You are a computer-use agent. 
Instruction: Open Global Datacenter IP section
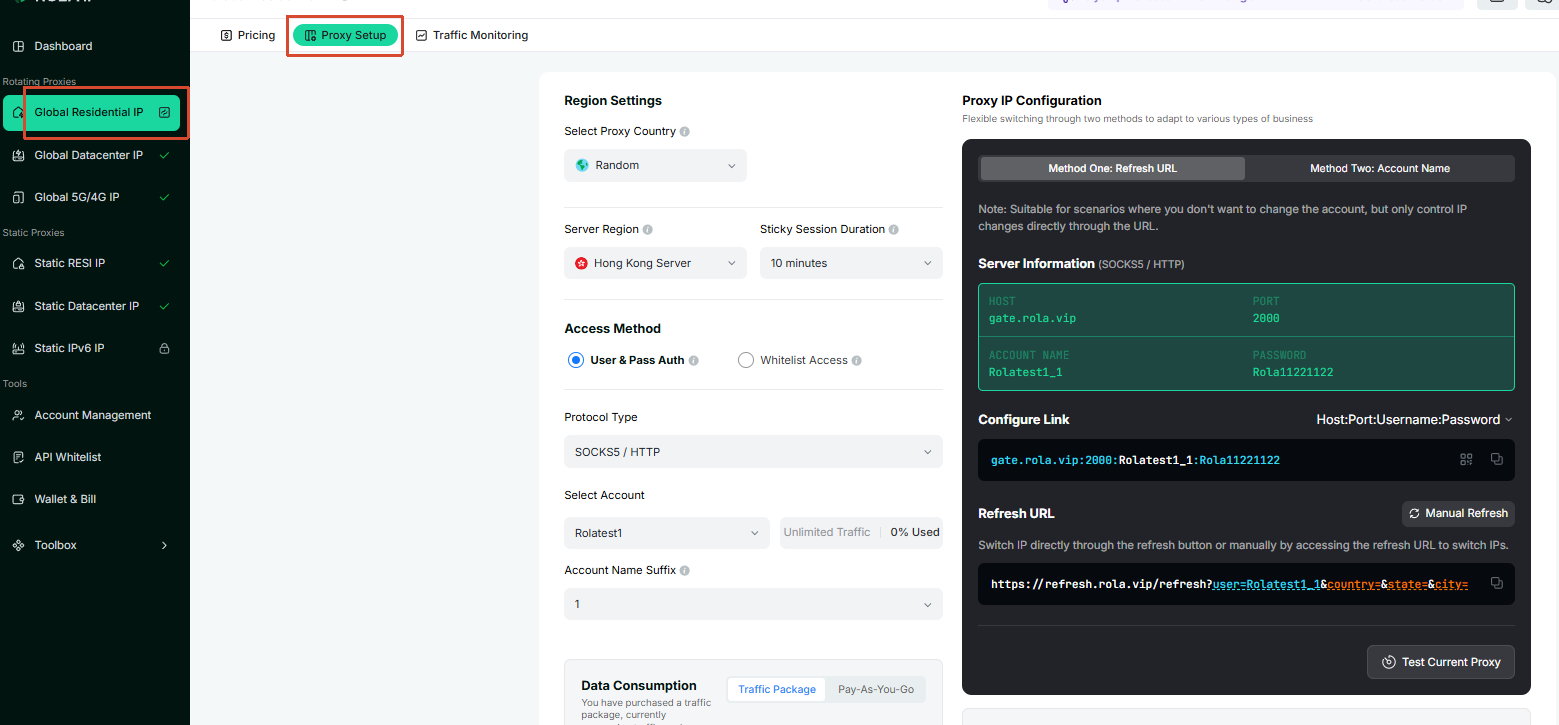(92, 155)
